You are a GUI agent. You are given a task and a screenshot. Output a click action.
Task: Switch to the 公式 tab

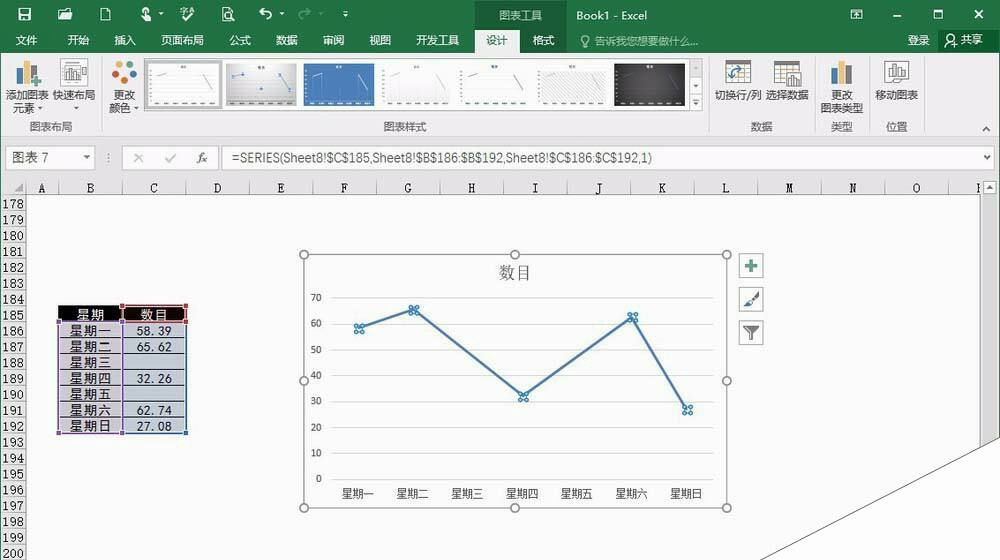[x=240, y=40]
